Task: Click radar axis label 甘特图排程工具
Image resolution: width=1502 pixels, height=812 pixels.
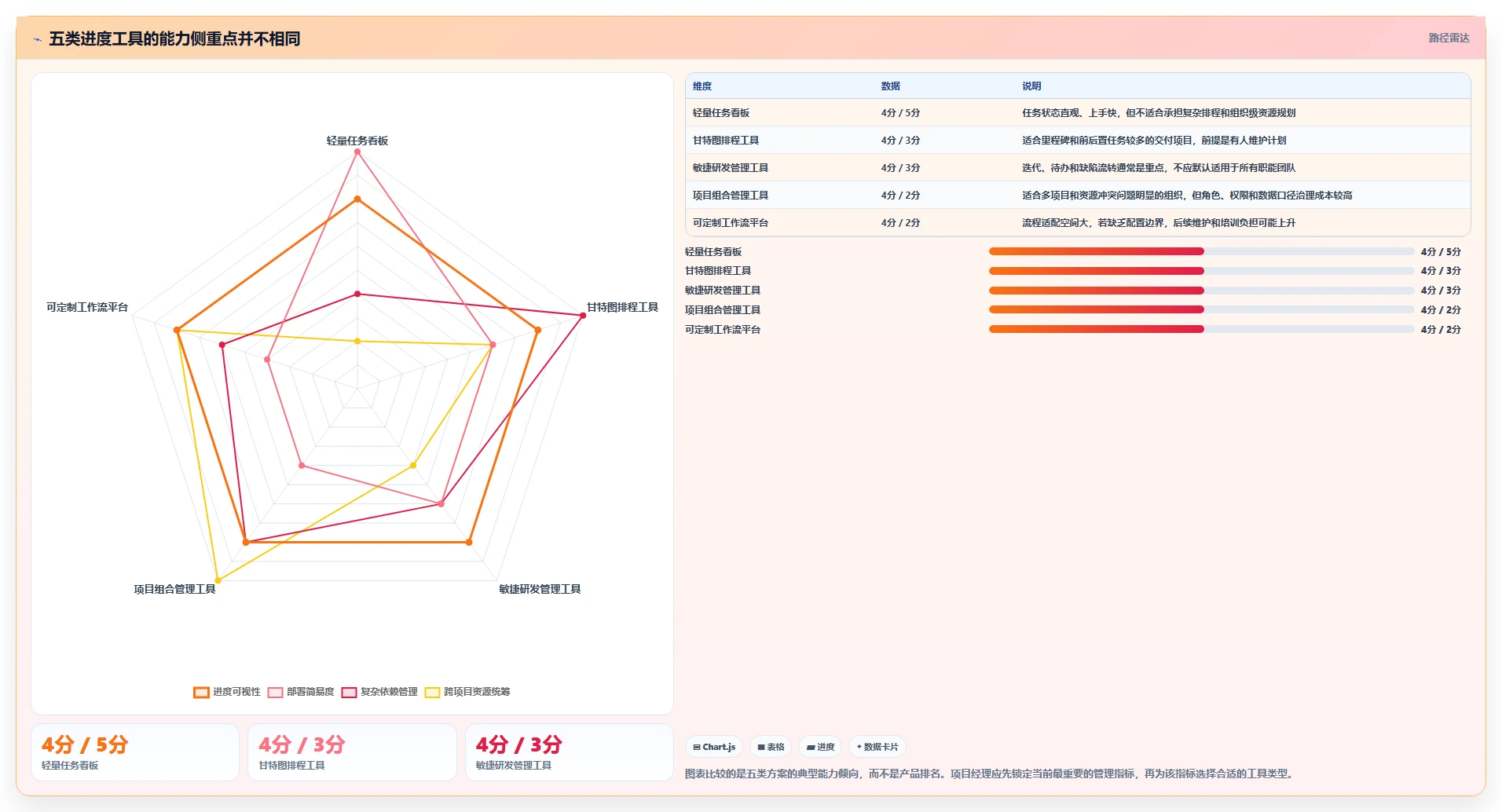Action: point(622,307)
